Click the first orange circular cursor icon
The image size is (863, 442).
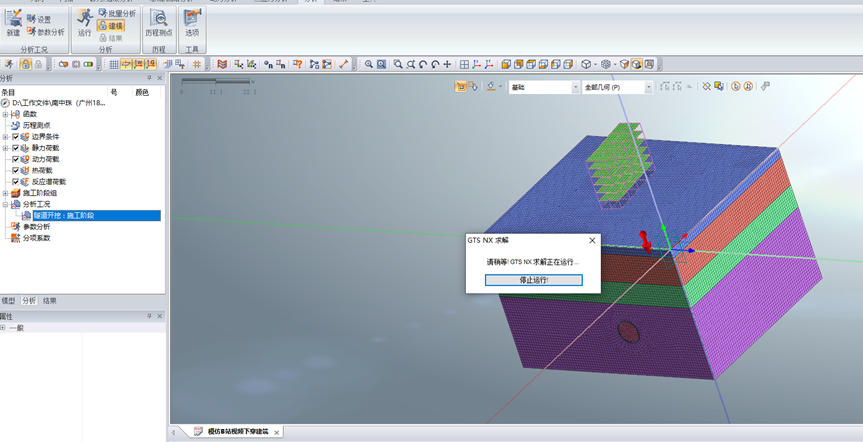[x=736, y=86]
